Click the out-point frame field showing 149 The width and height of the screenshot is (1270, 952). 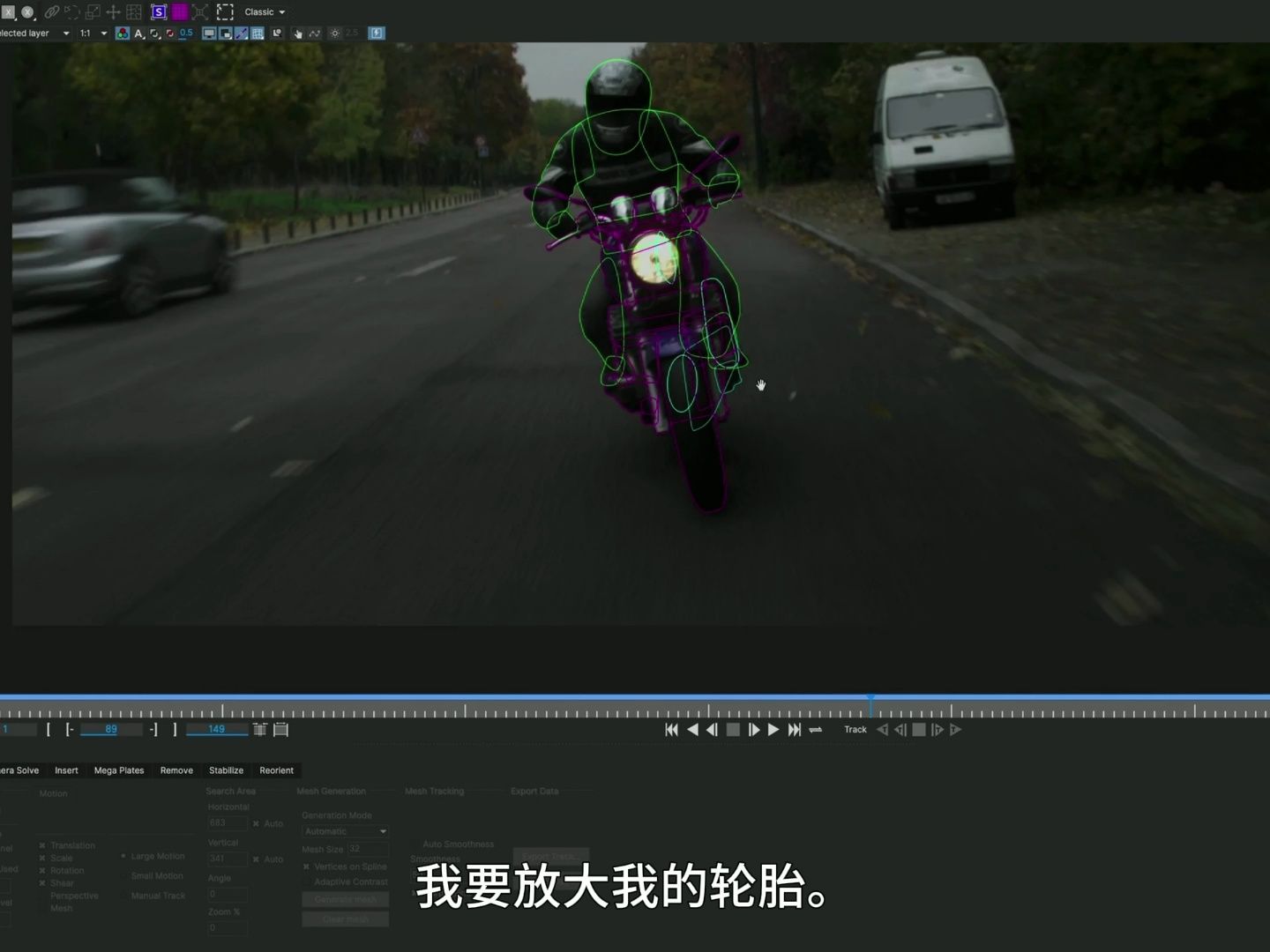pos(217,729)
